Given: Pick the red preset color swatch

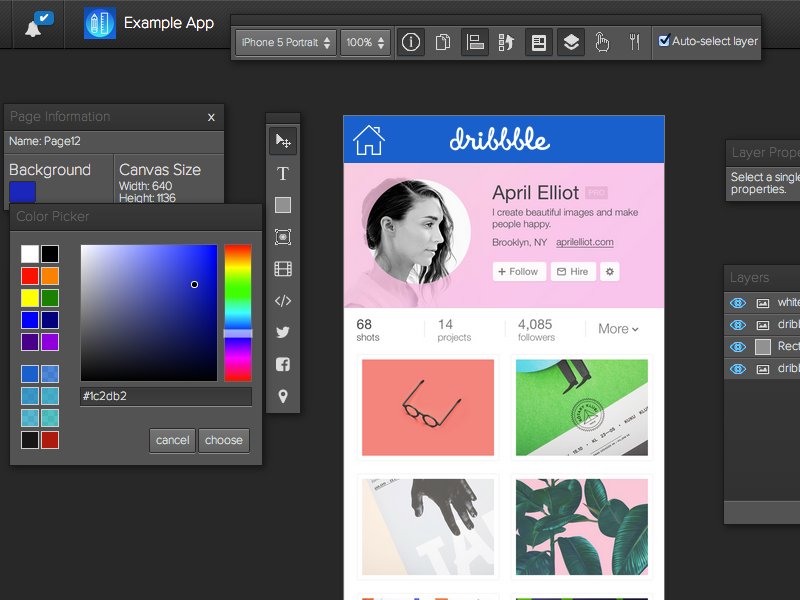Looking at the screenshot, I should click(30, 276).
